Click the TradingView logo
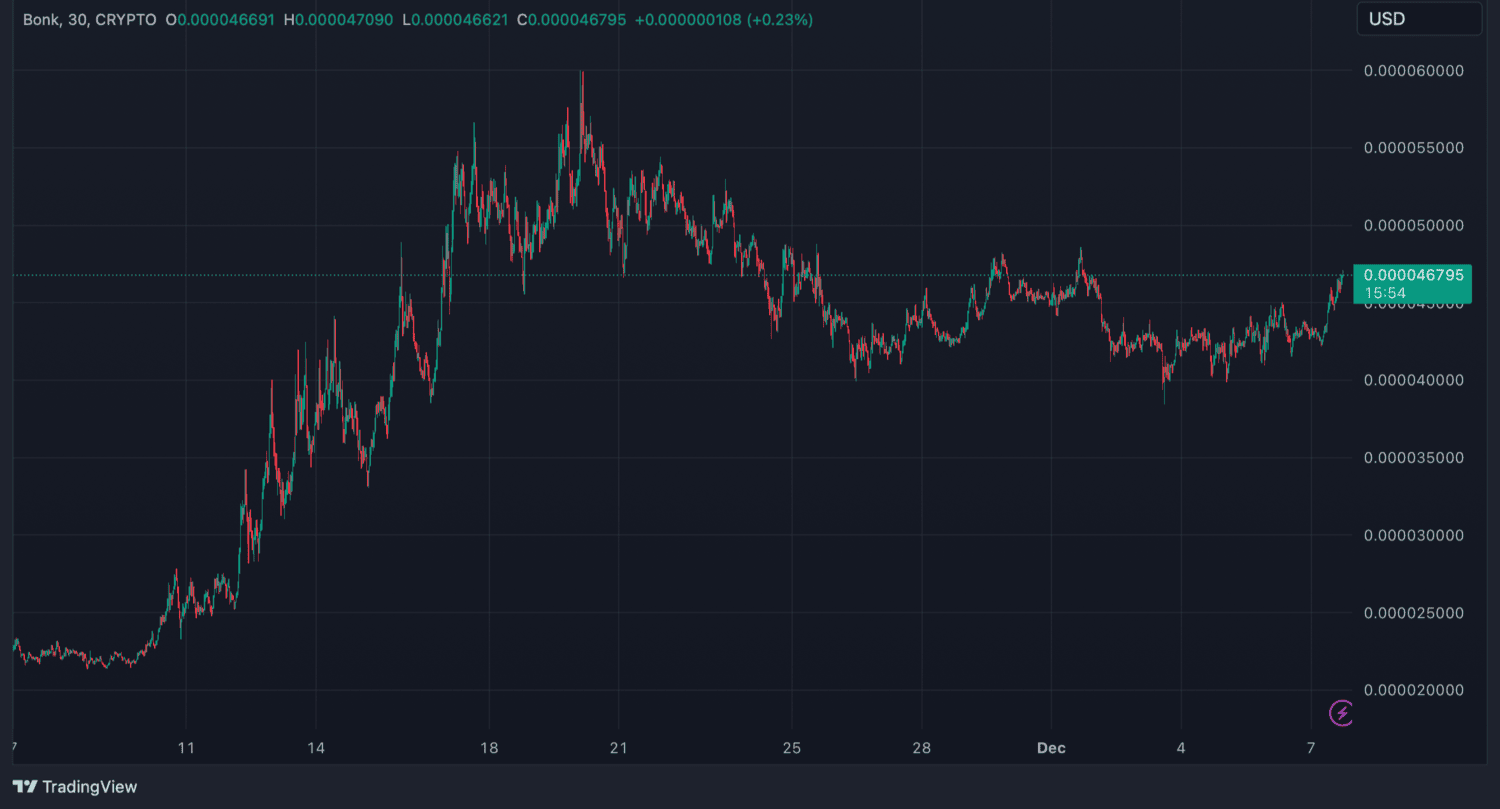 tap(75, 787)
